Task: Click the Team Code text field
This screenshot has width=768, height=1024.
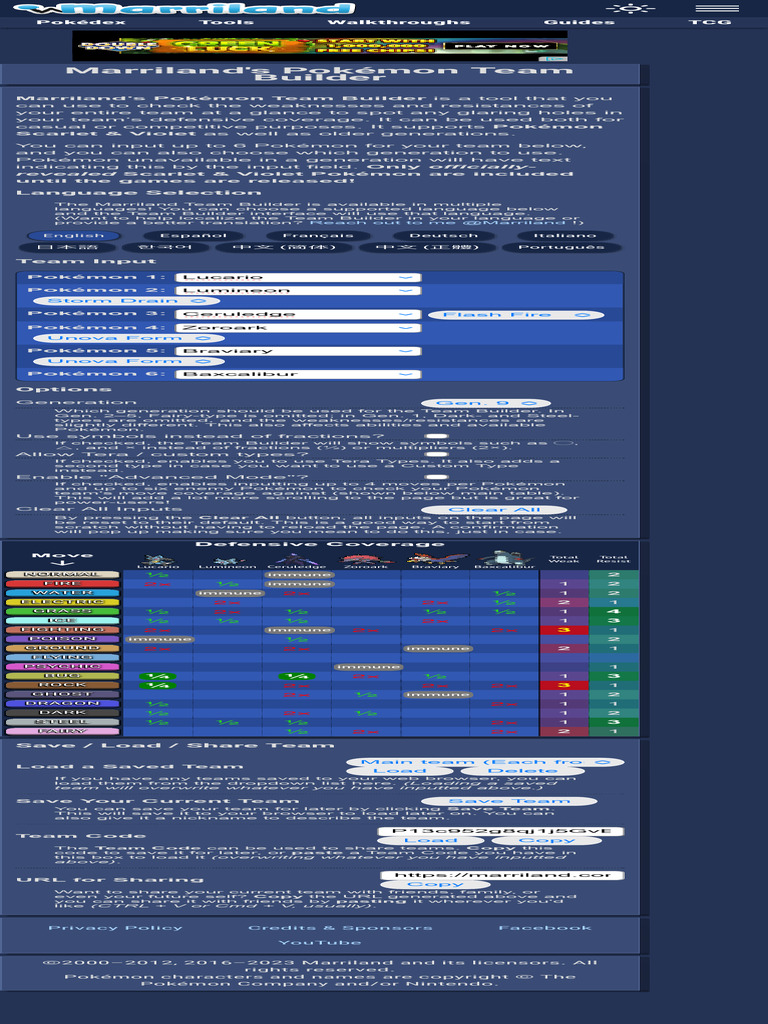Action: pos(501,831)
